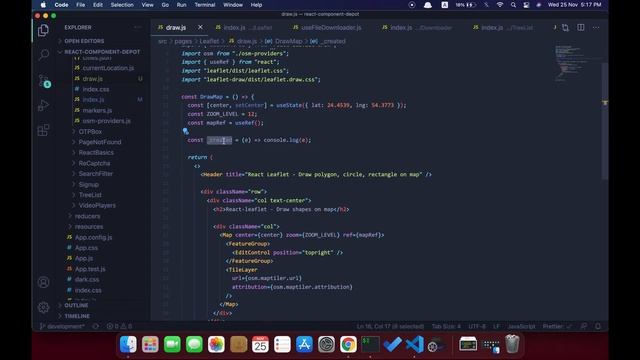Open editor more actions ellipsis
Viewport: 640px width, 360px height.
596,27
